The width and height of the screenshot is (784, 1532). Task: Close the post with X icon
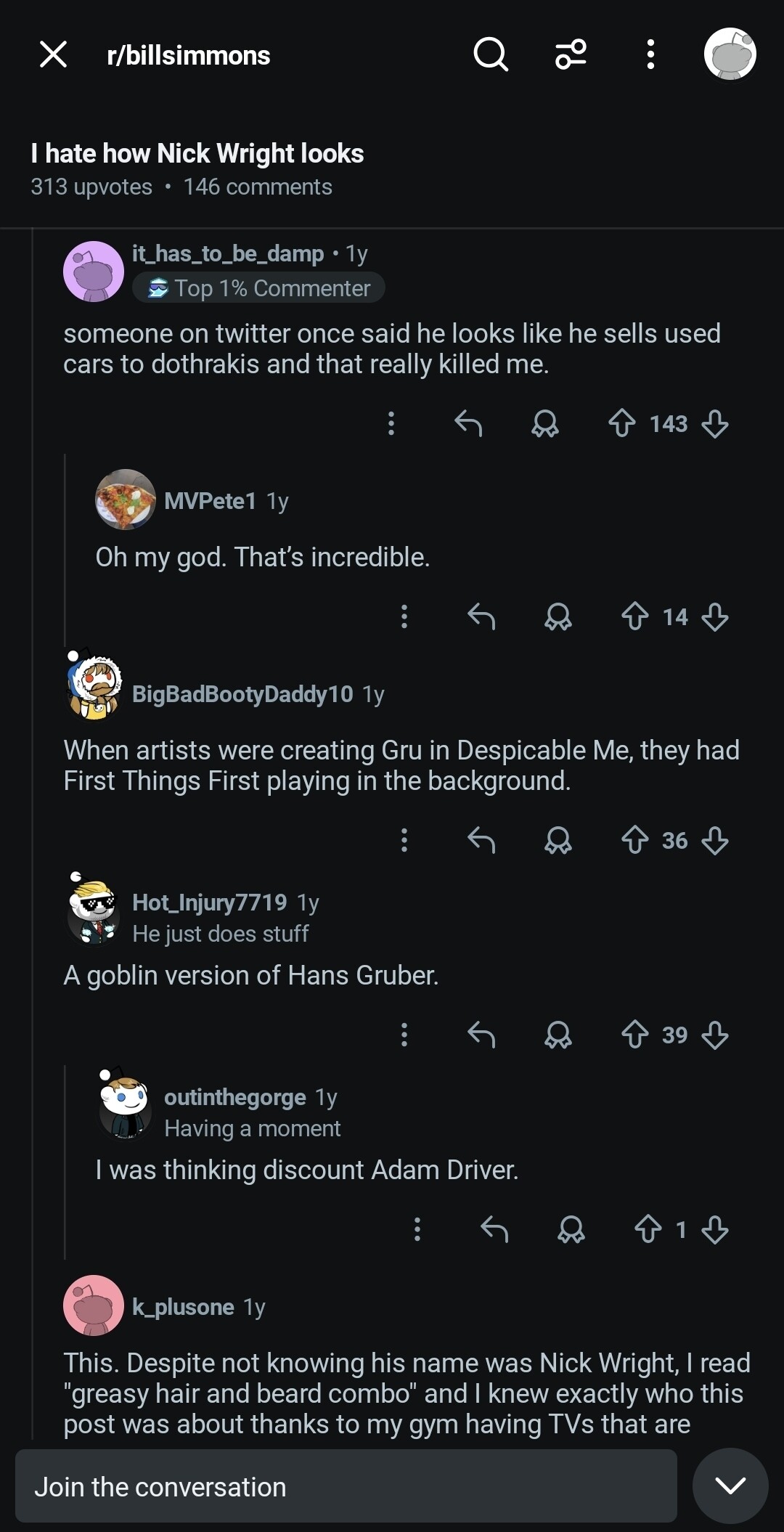(x=53, y=54)
